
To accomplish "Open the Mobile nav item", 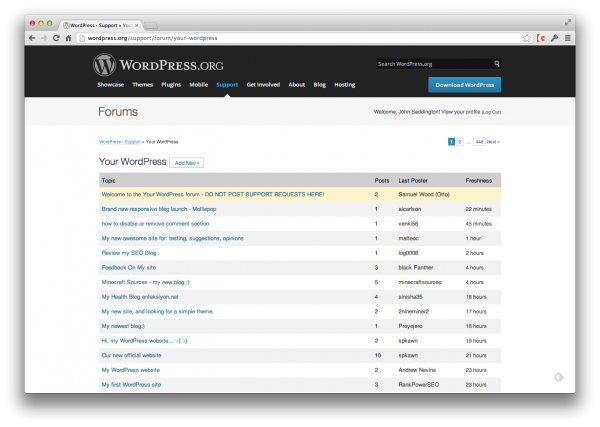I will [x=199, y=85].
